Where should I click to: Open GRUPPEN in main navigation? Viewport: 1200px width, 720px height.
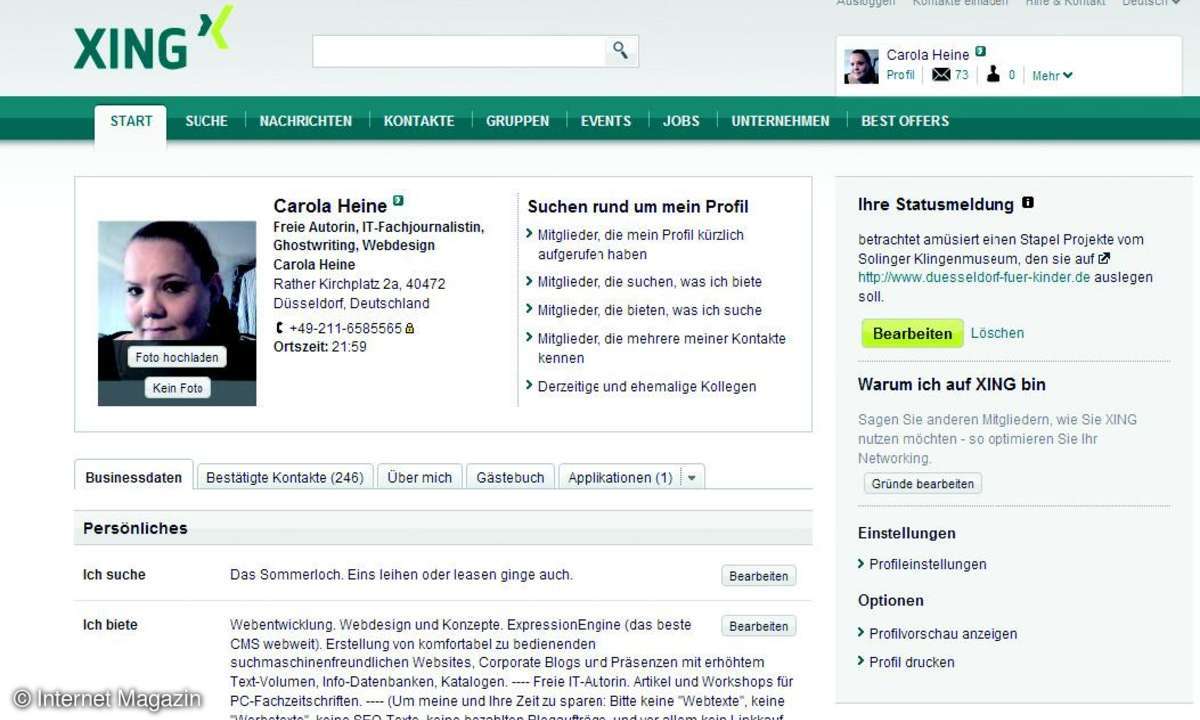[517, 121]
